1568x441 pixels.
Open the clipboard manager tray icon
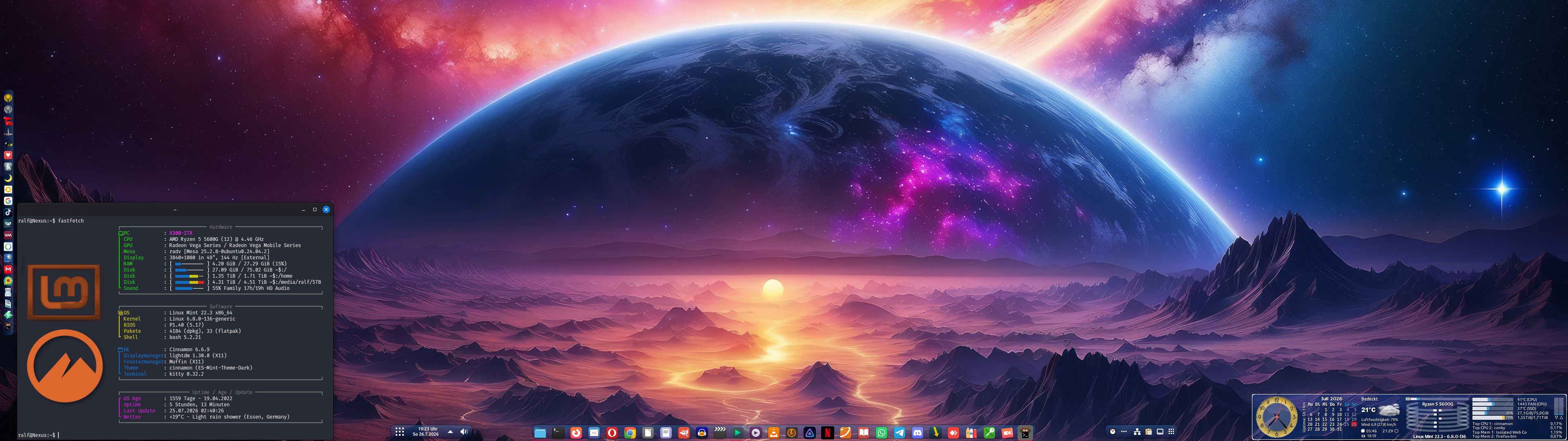[1148, 432]
